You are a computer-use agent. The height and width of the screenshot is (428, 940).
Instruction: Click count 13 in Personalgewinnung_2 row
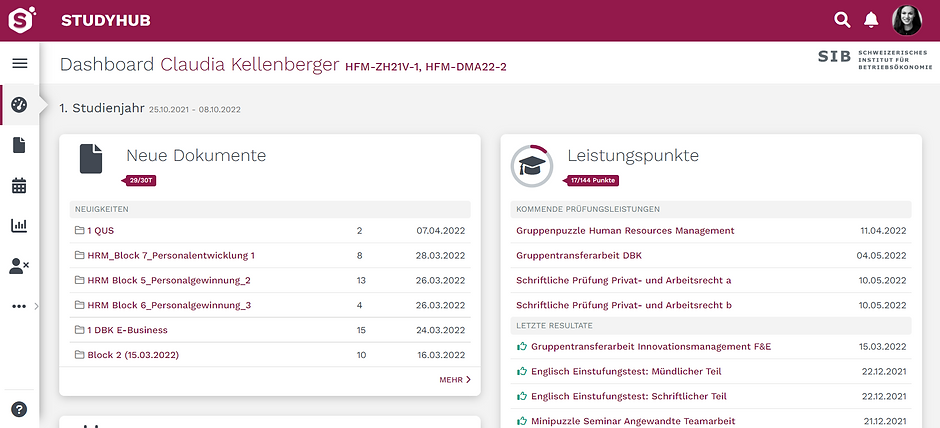(361, 280)
